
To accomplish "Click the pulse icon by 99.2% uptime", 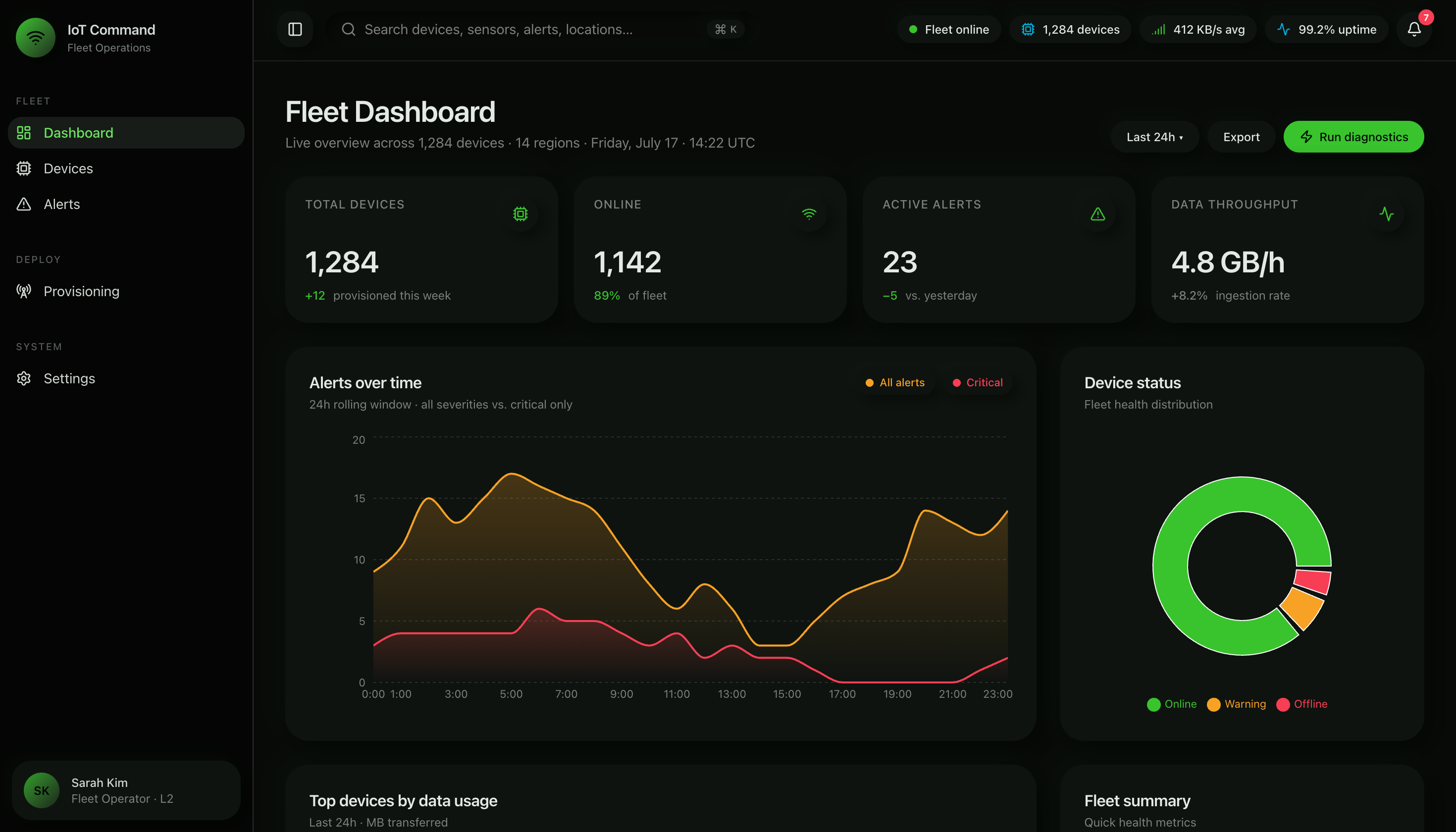I will pos(1284,29).
